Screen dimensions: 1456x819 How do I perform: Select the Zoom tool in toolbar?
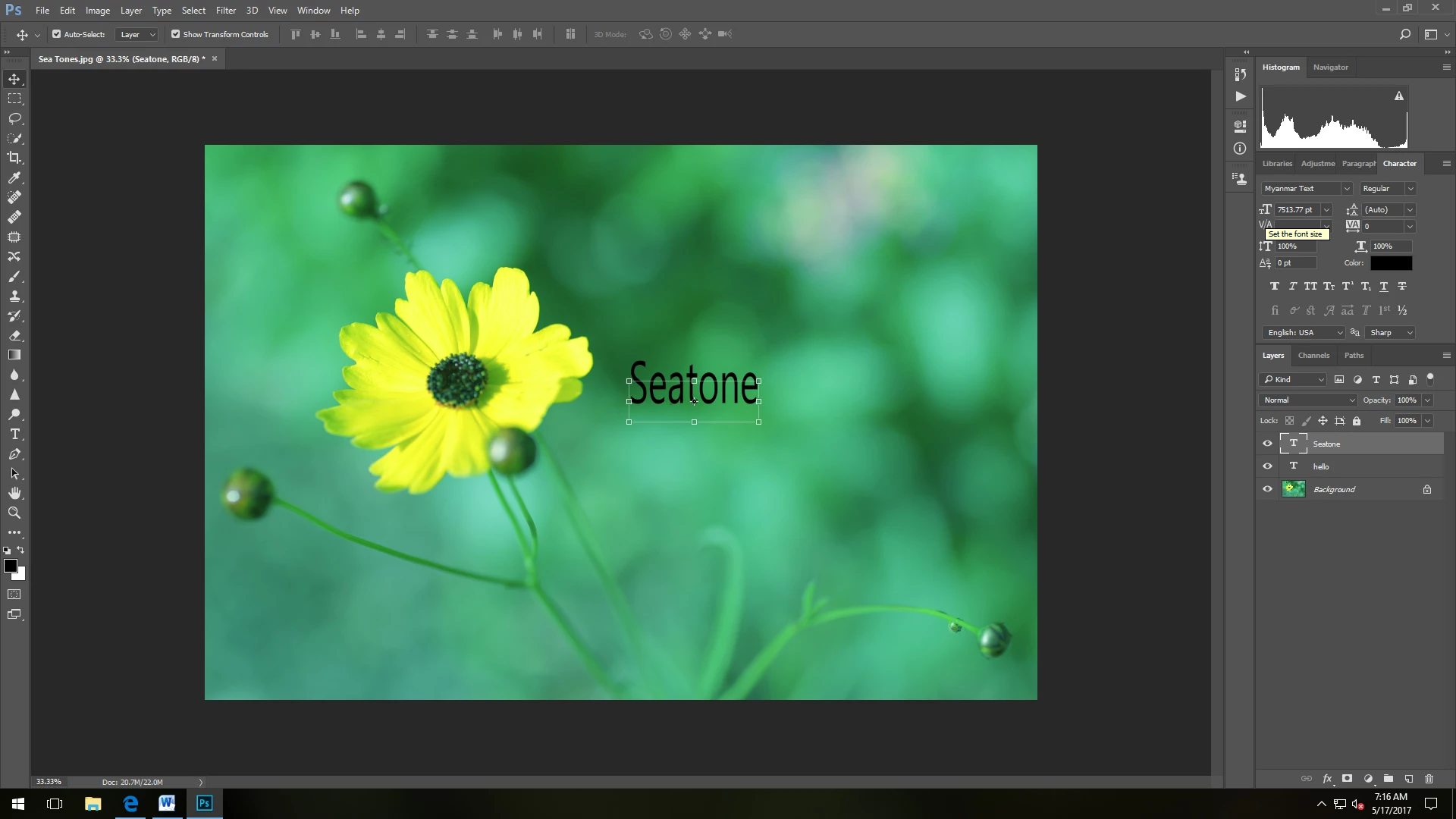(x=14, y=513)
